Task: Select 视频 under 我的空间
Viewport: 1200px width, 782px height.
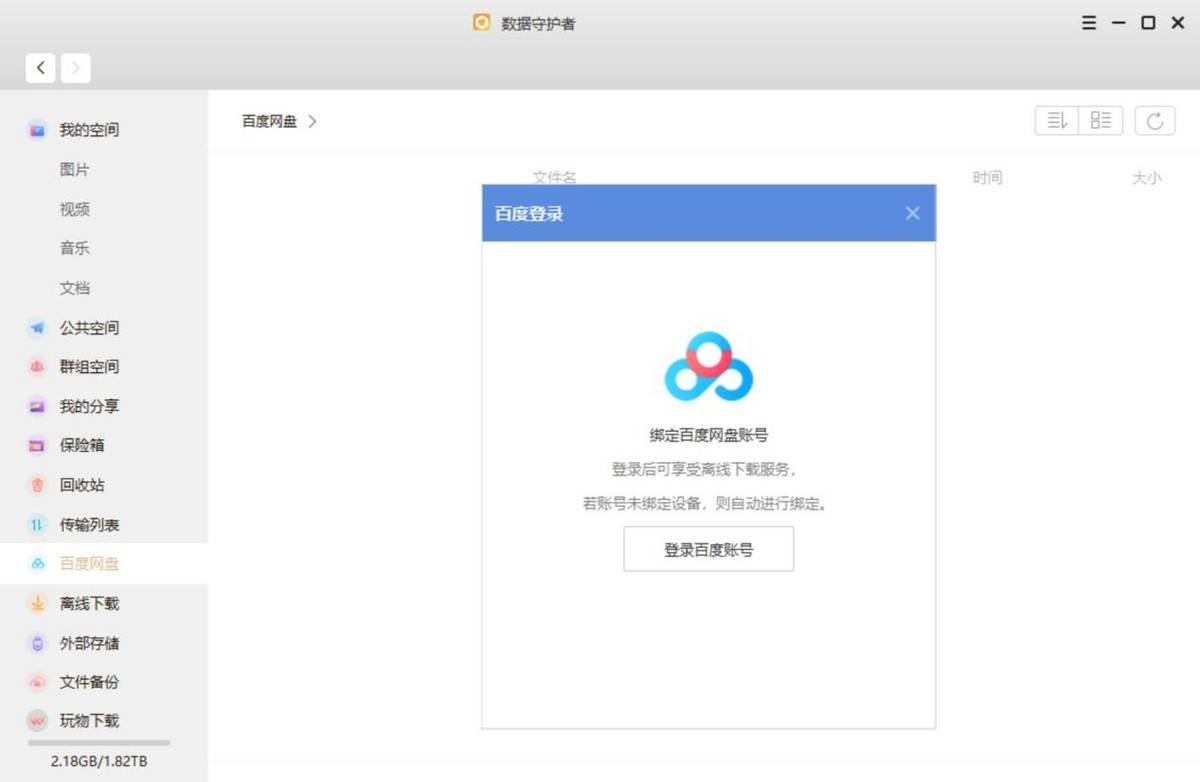Action: [x=74, y=209]
